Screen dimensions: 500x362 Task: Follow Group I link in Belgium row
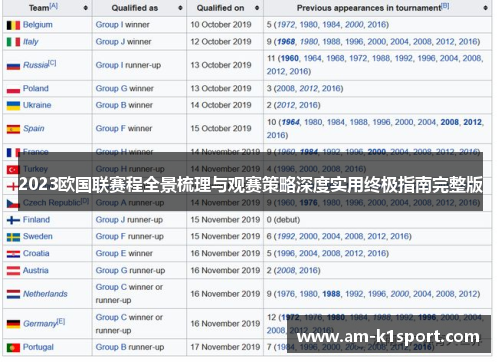pyautogui.click(x=109, y=25)
